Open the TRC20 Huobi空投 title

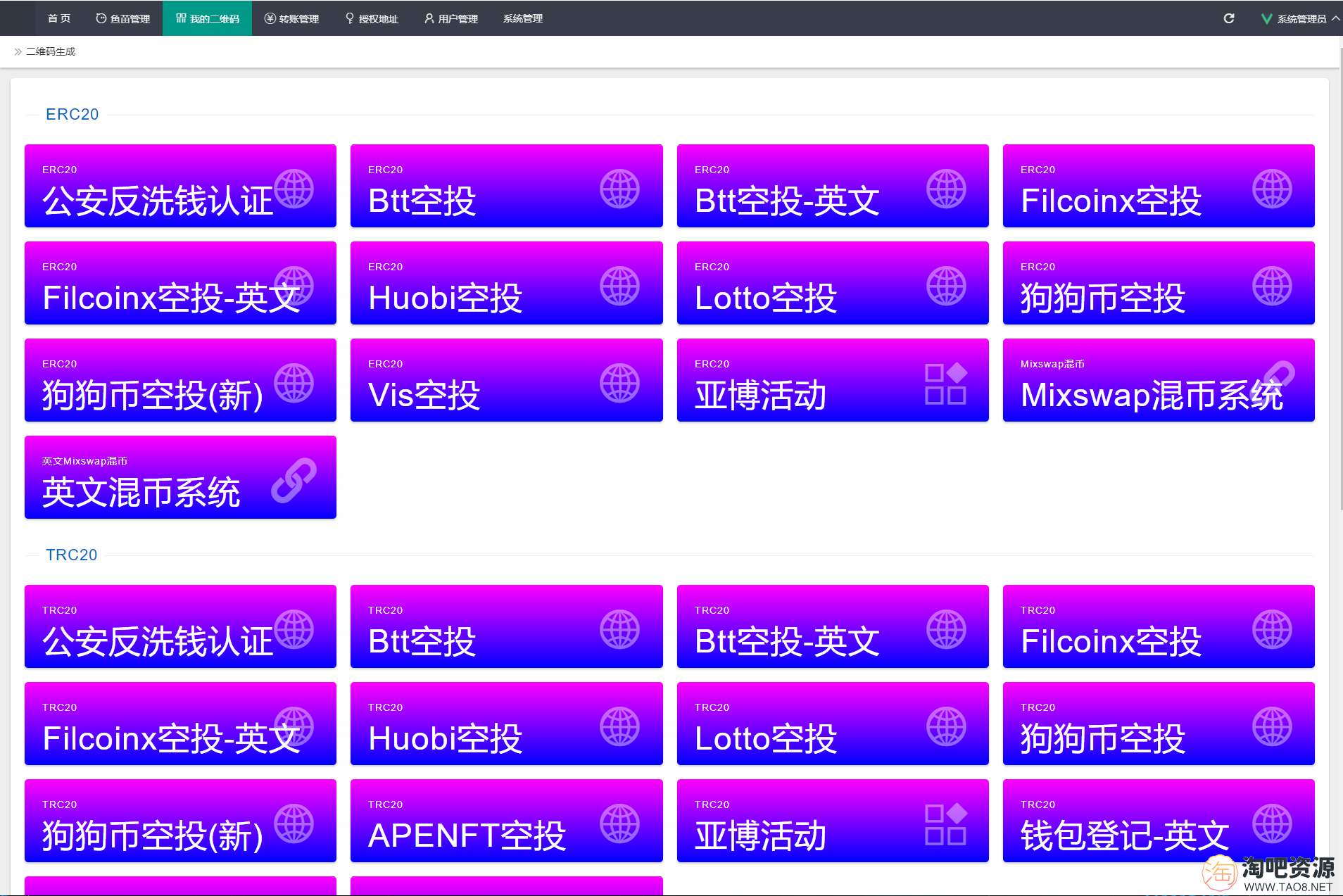(445, 738)
